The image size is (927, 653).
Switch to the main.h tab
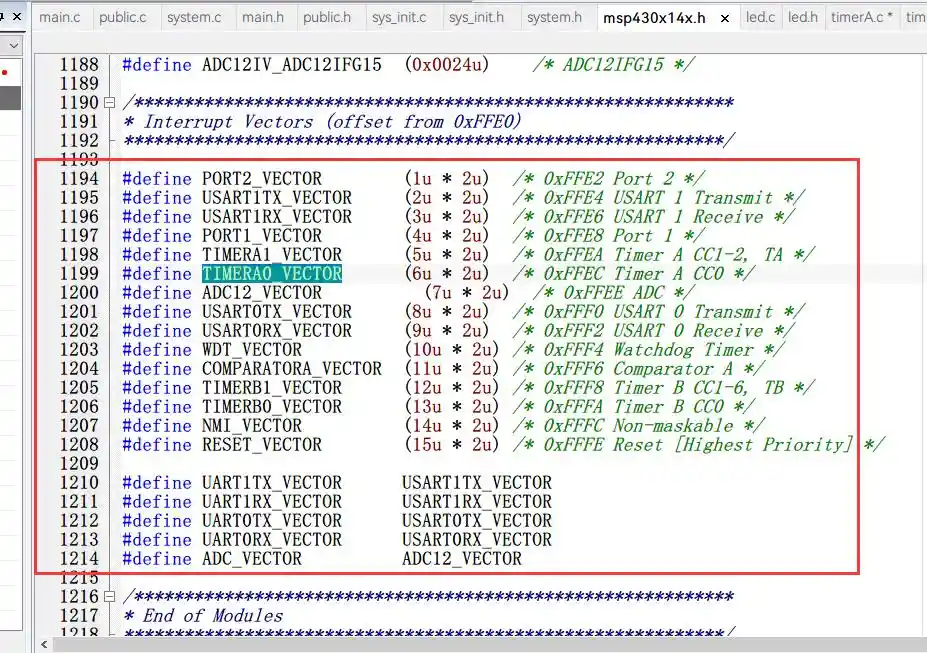(x=263, y=18)
